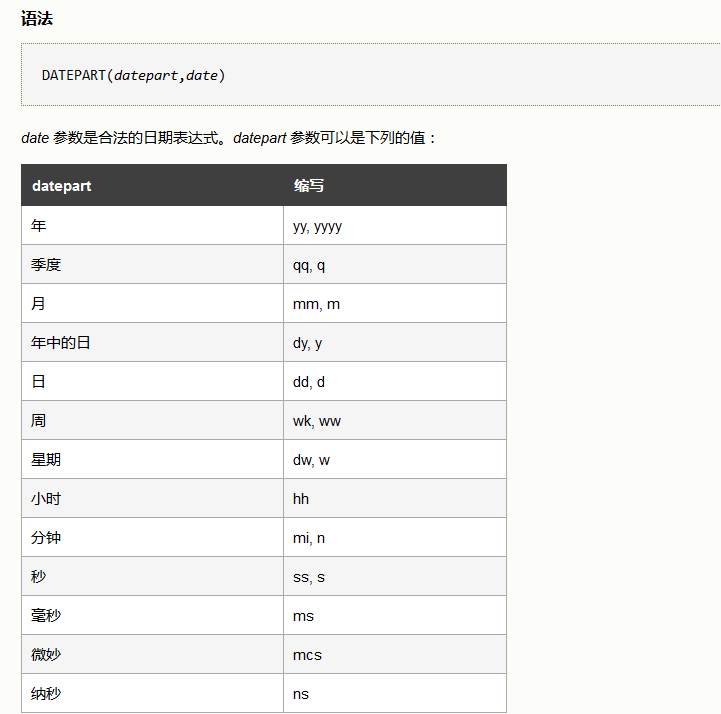This screenshot has width=721, height=714.
Task: Select the 纳秒 table cell
Action: tap(152, 693)
